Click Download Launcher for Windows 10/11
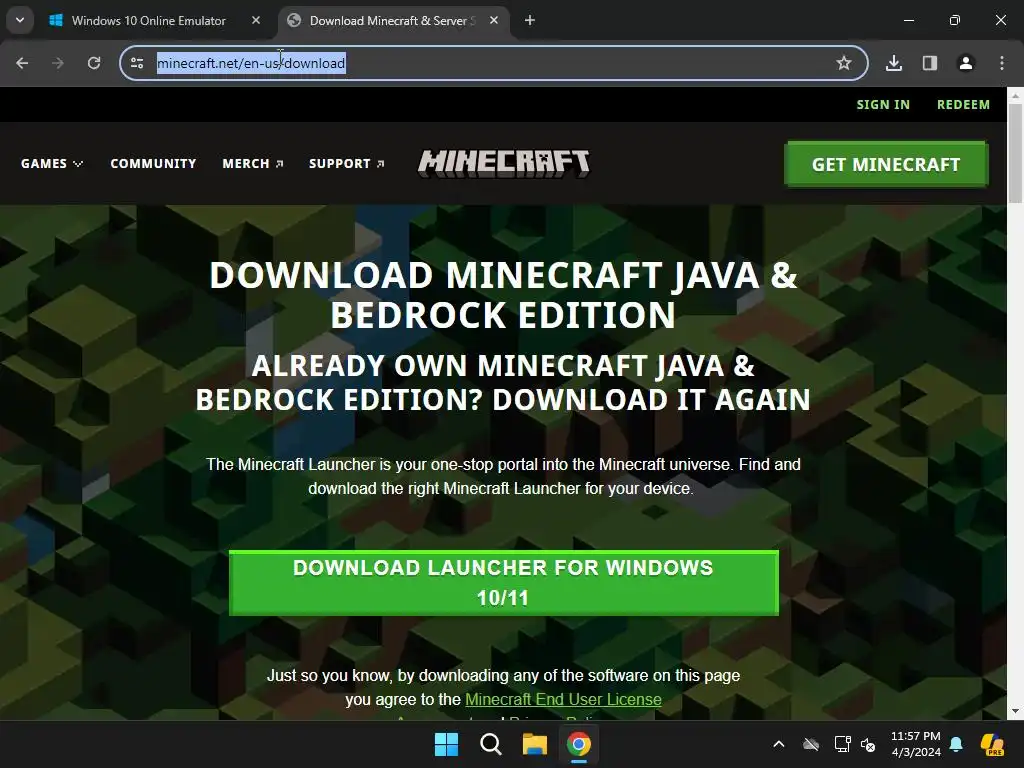 pyautogui.click(x=504, y=583)
